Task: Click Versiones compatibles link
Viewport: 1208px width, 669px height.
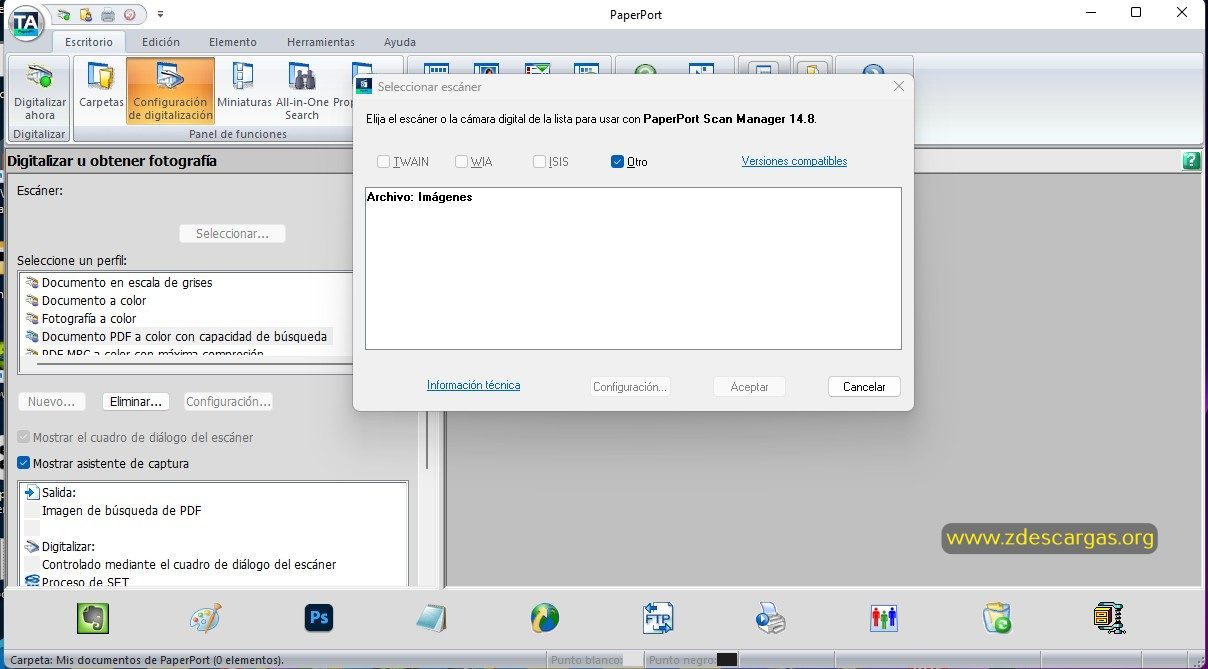Action: [x=794, y=161]
